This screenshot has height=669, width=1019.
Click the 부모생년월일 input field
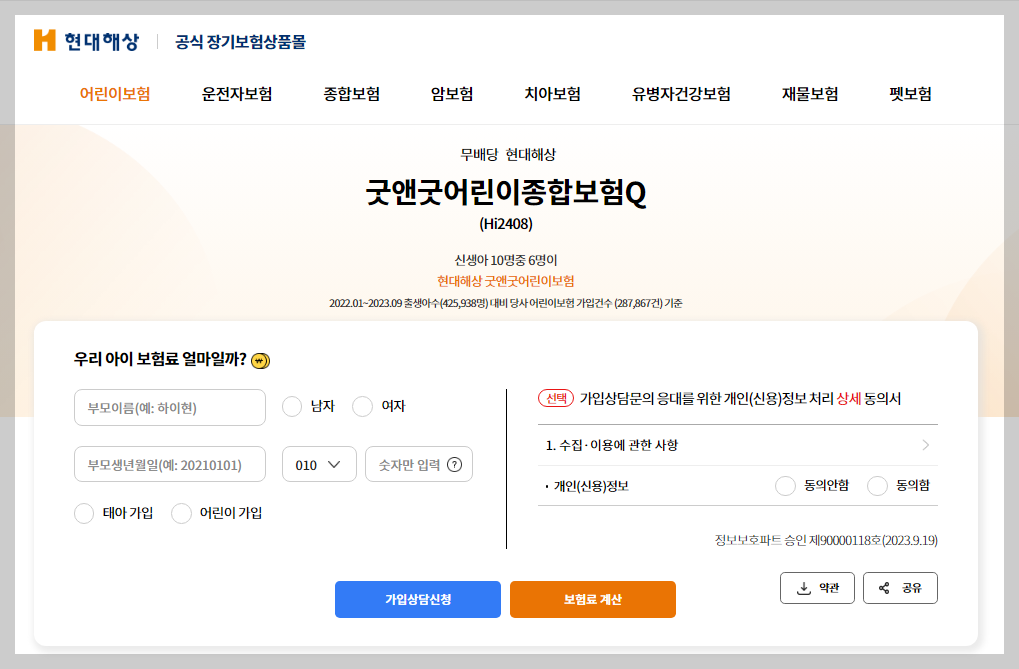(170, 464)
